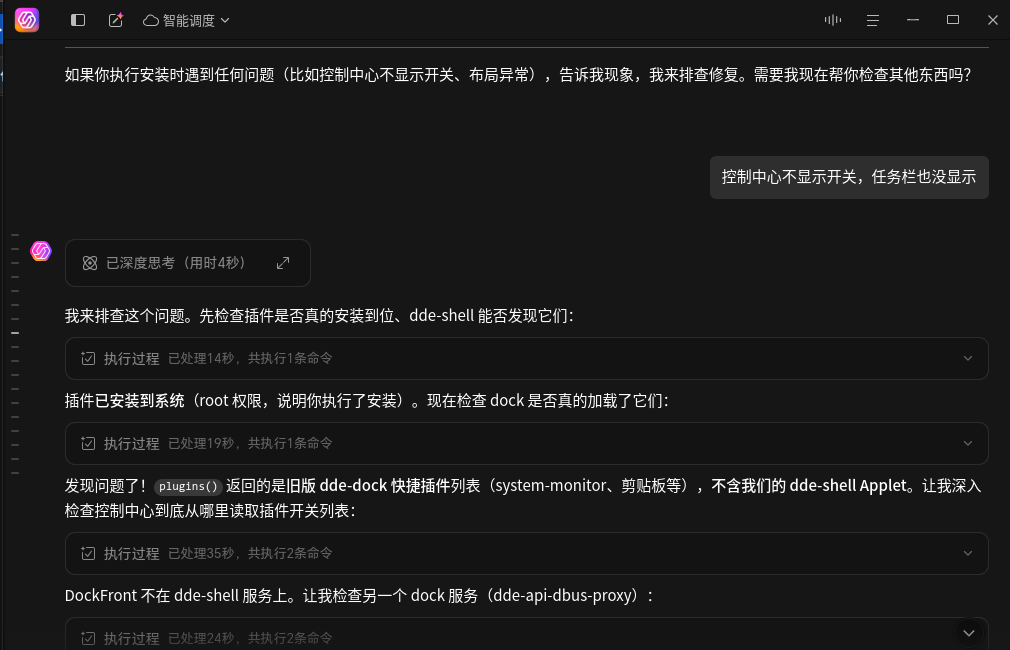This screenshot has width=1010, height=650.
Task: Close the assistant window
Action: pyautogui.click(x=993, y=20)
